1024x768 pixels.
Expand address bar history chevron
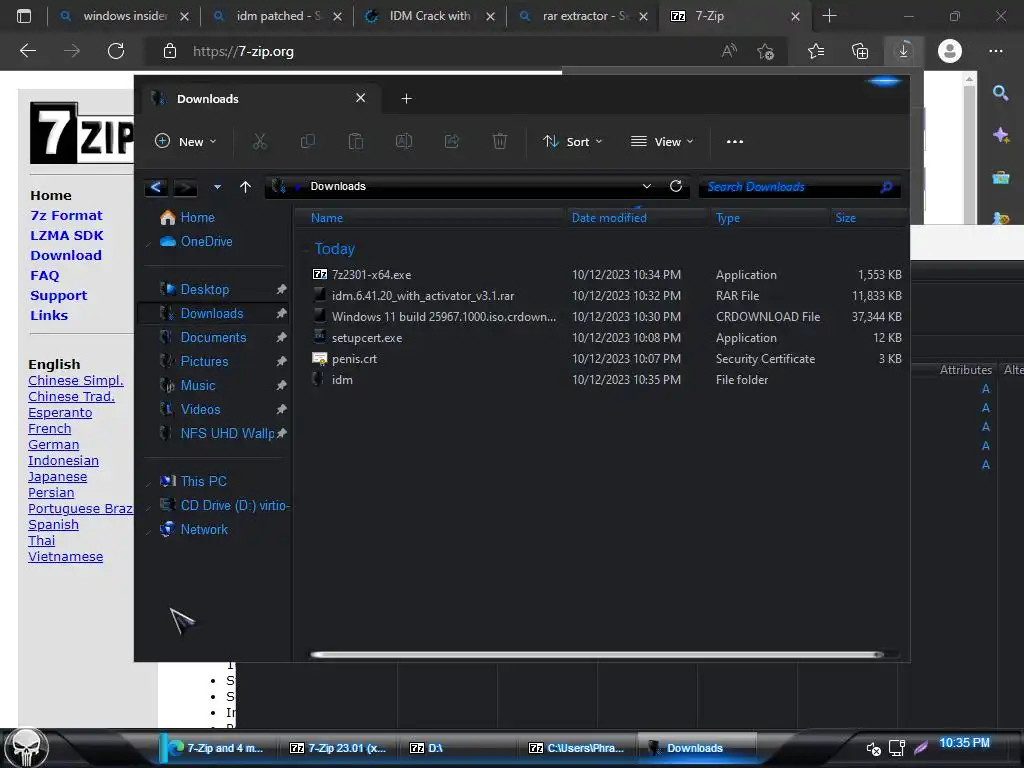pos(647,186)
